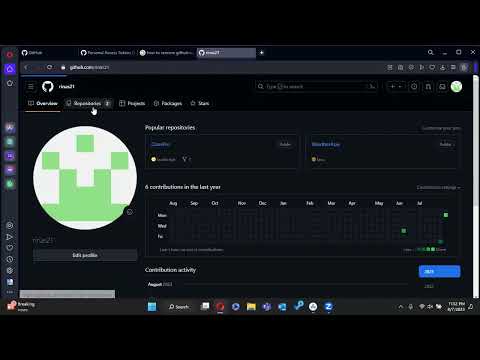Open the create new plus dropdown

tap(396, 87)
